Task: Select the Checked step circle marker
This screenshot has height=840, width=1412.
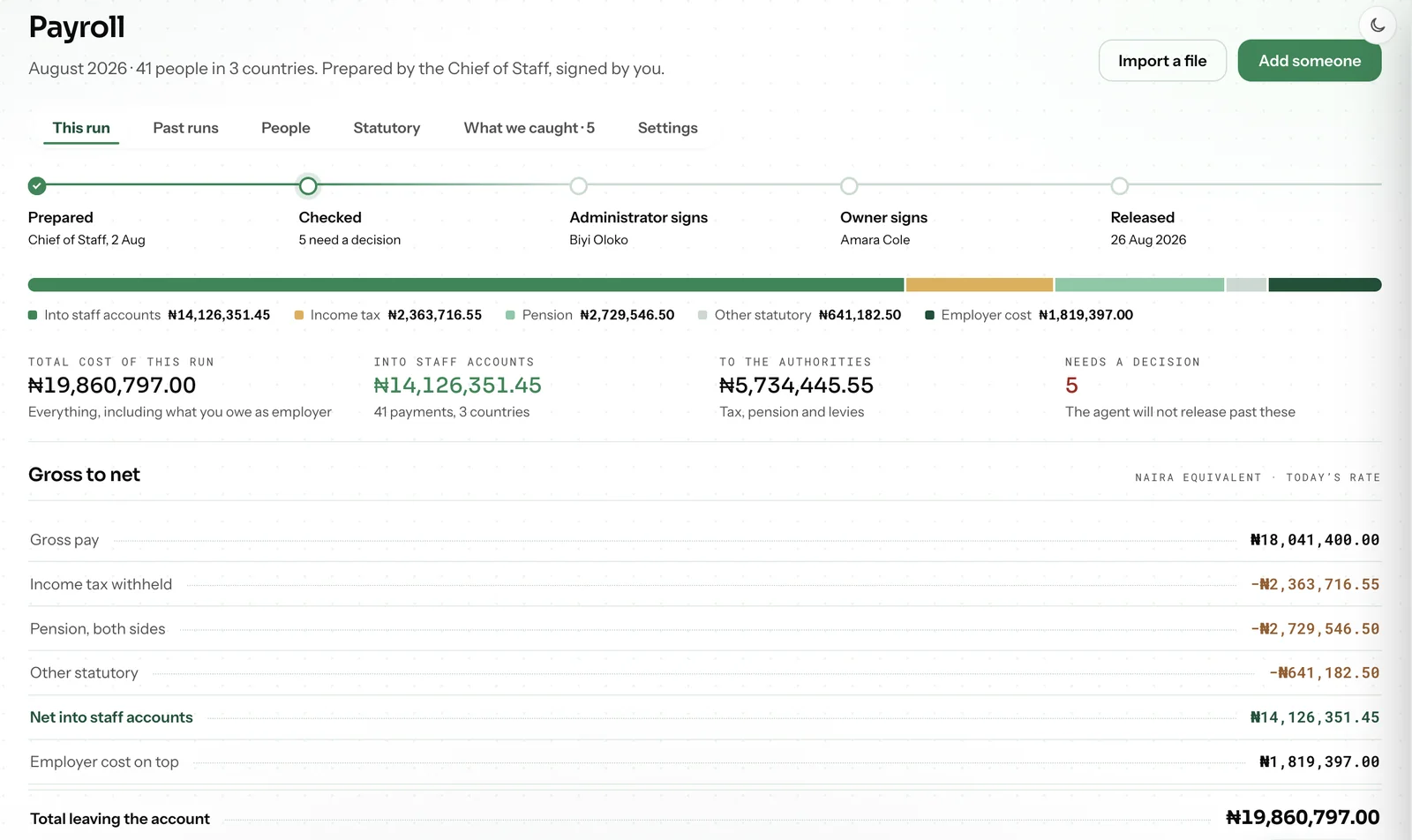Action: point(308,185)
